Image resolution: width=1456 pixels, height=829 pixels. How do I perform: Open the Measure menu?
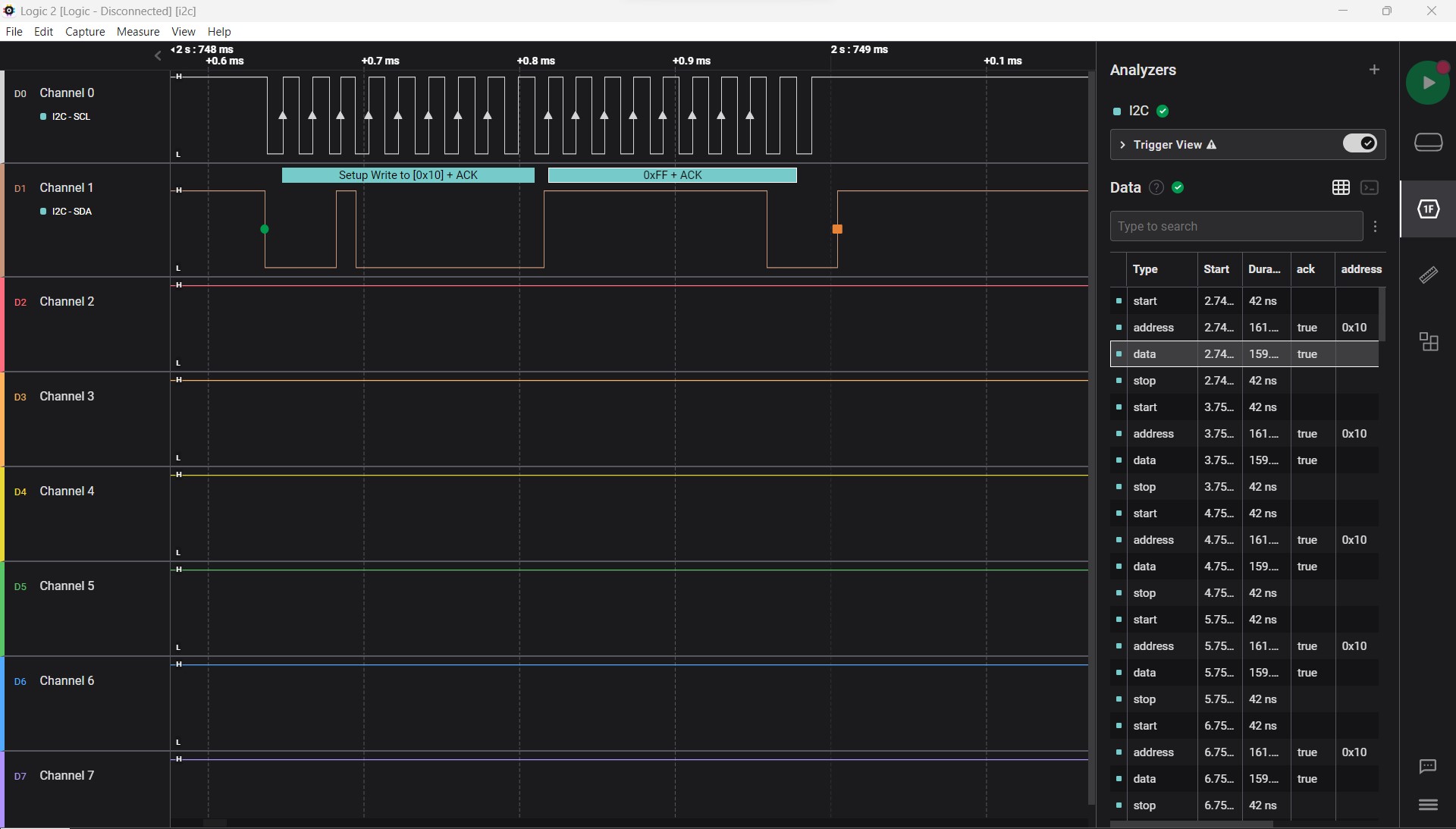[137, 32]
